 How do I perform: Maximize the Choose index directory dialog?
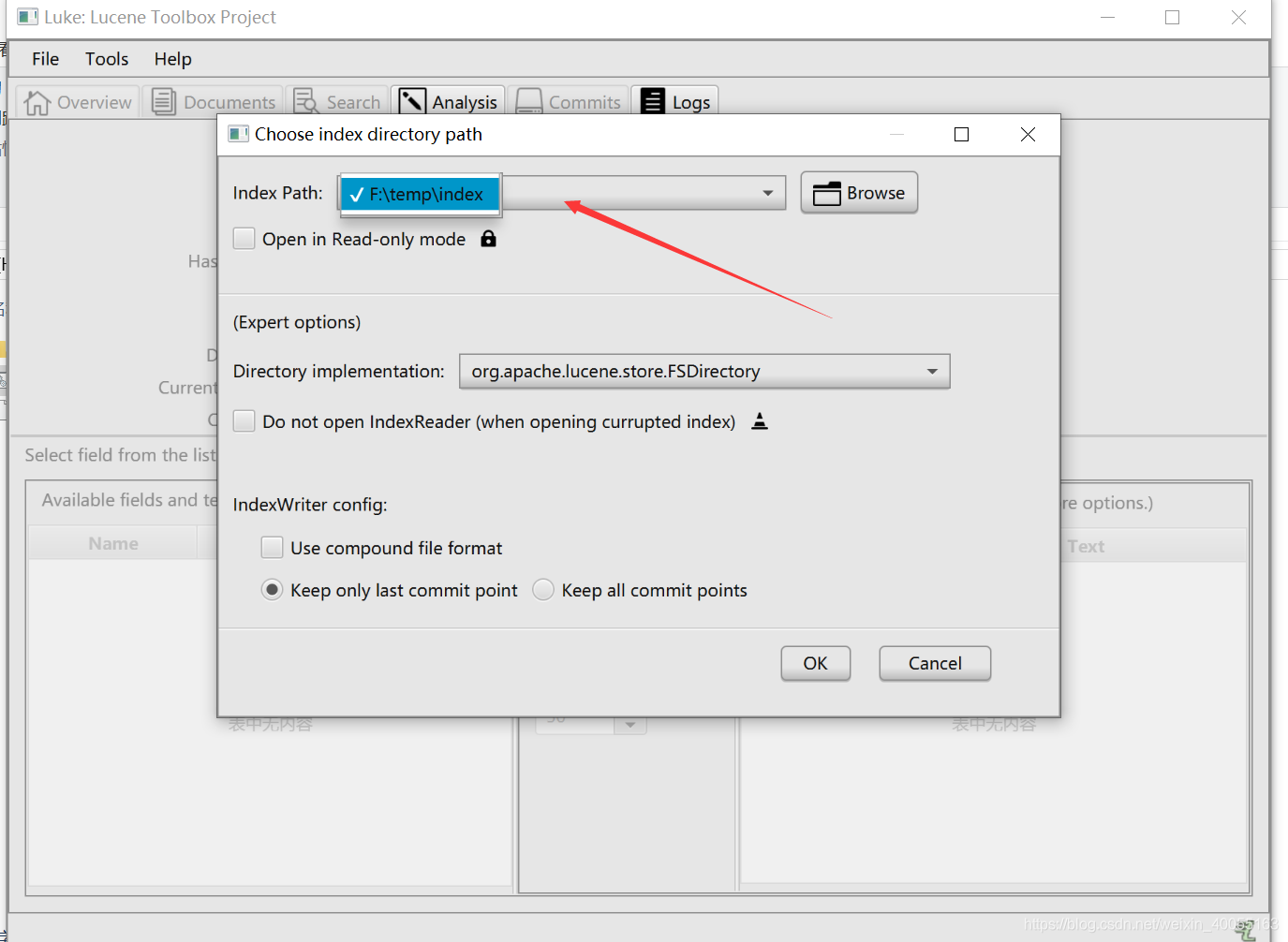pos(961,135)
